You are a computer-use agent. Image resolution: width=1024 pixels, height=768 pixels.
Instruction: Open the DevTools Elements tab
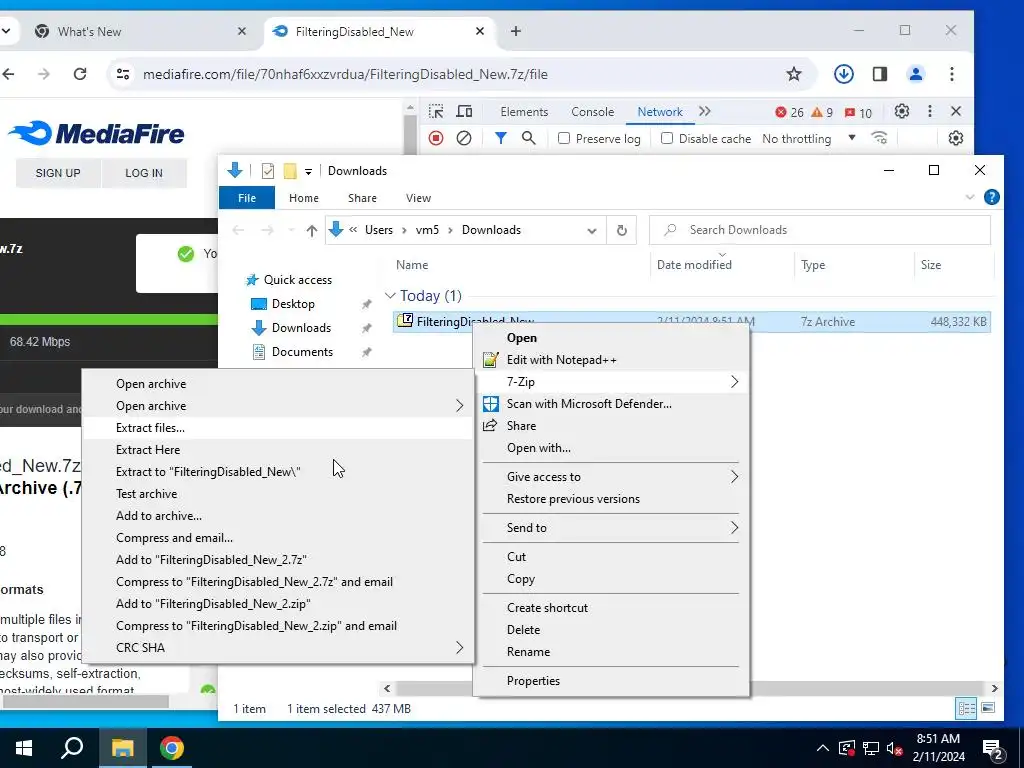524,112
